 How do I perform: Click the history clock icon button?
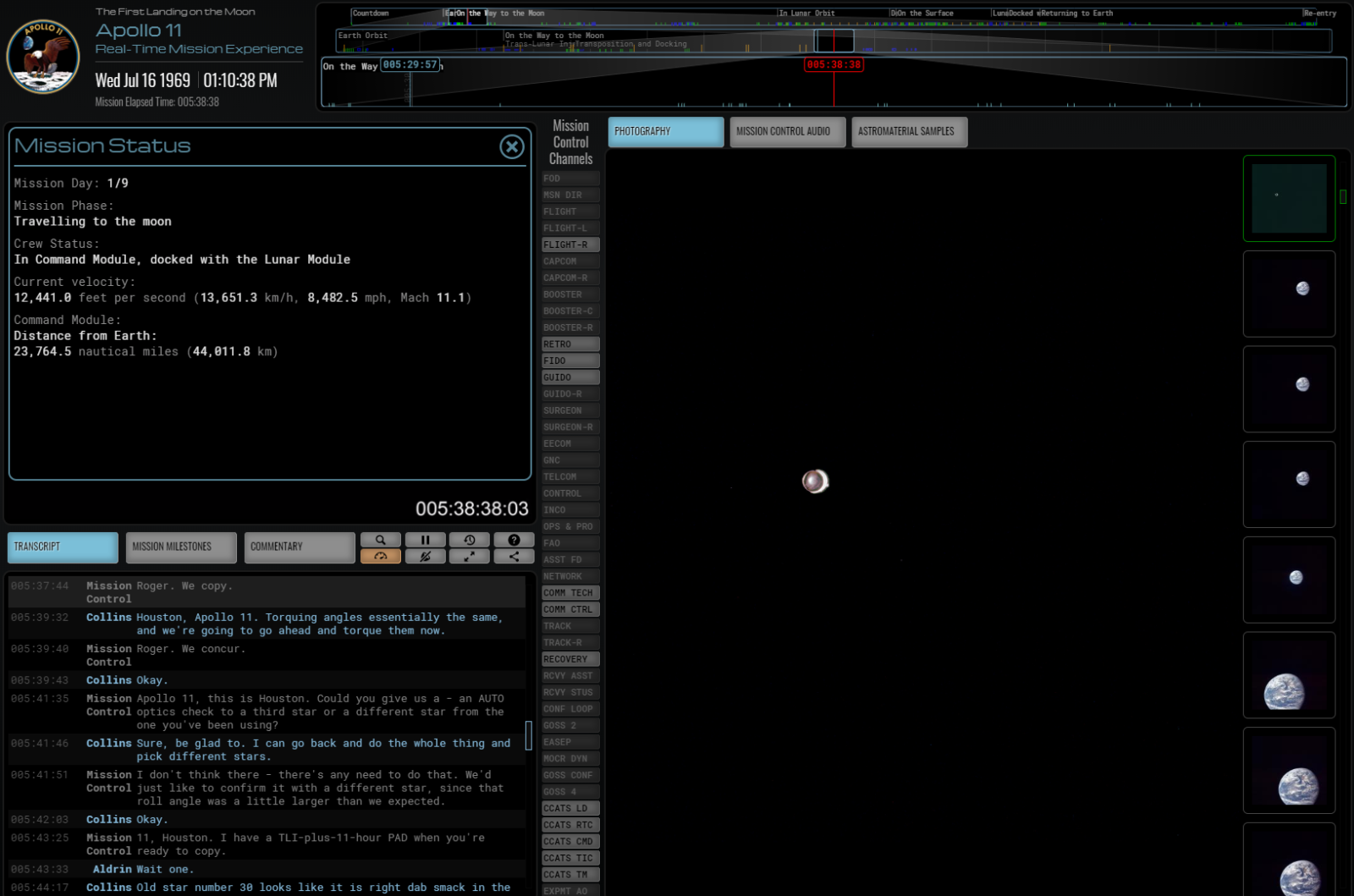point(470,540)
